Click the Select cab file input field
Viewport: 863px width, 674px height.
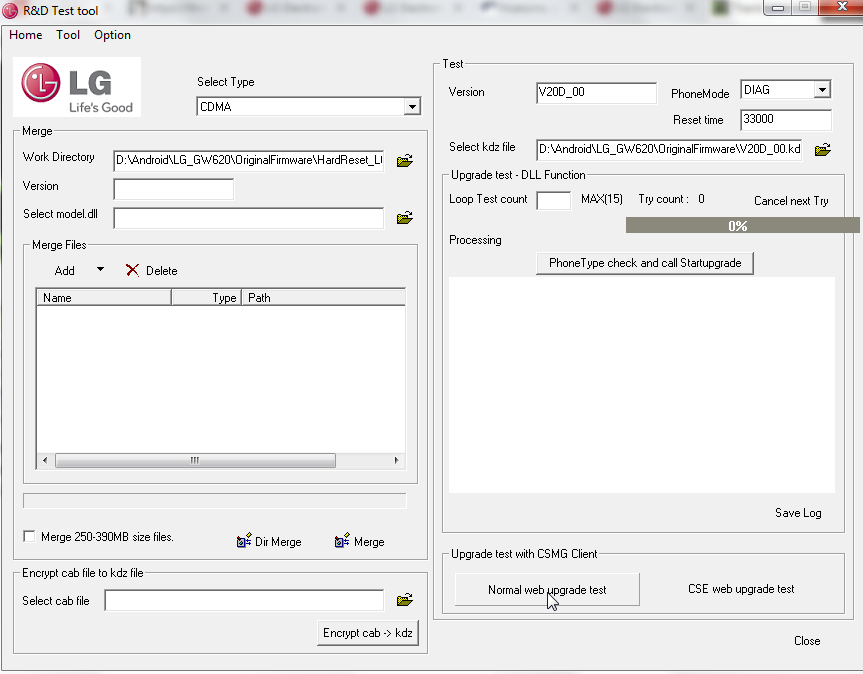244,600
